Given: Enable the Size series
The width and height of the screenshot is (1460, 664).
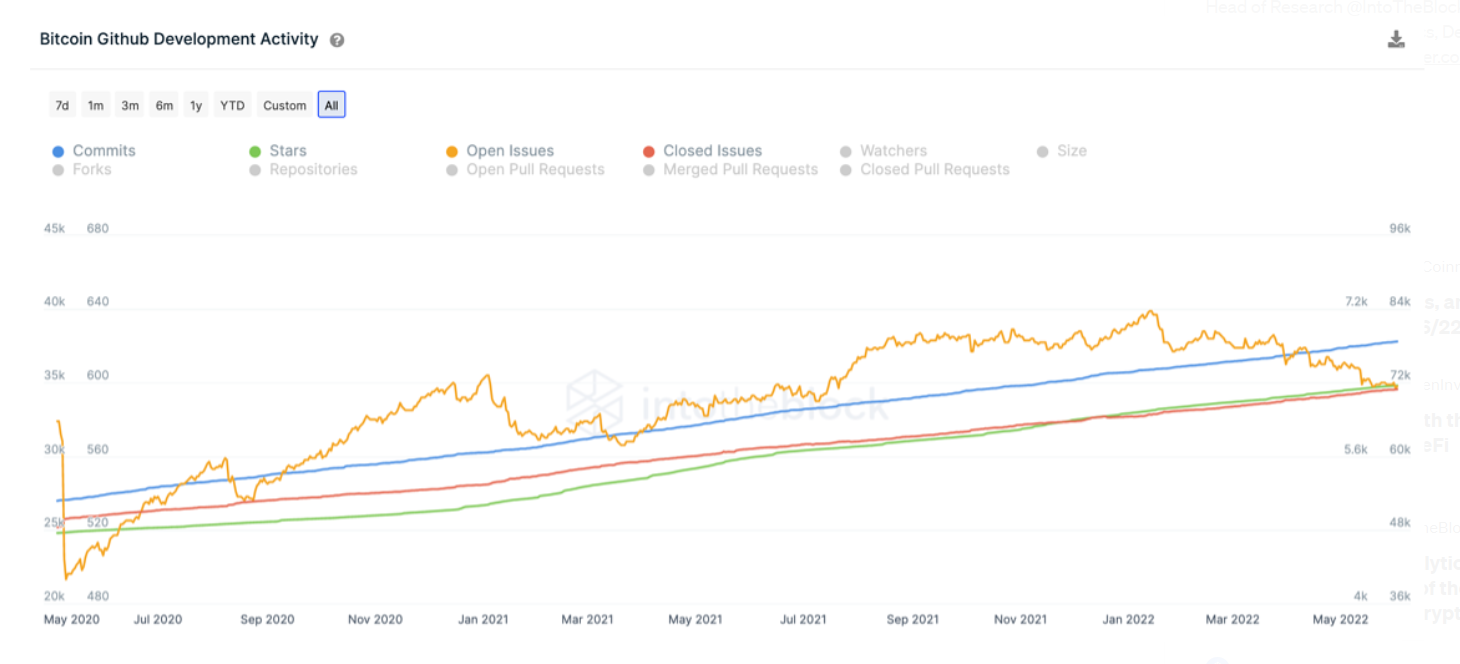Looking at the screenshot, I should (x=1062, y=151).
